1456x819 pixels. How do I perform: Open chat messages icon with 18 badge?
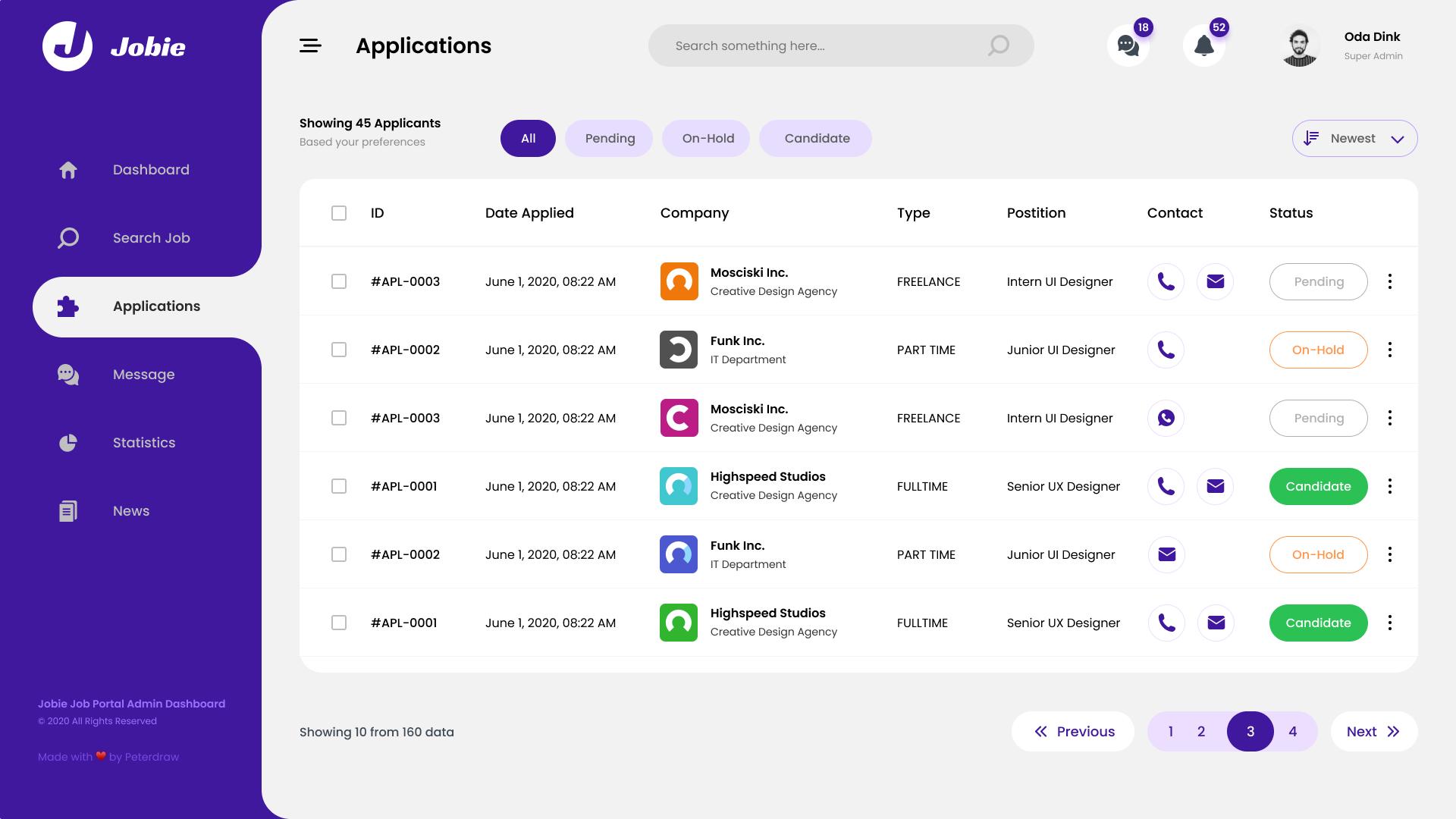1128,46
